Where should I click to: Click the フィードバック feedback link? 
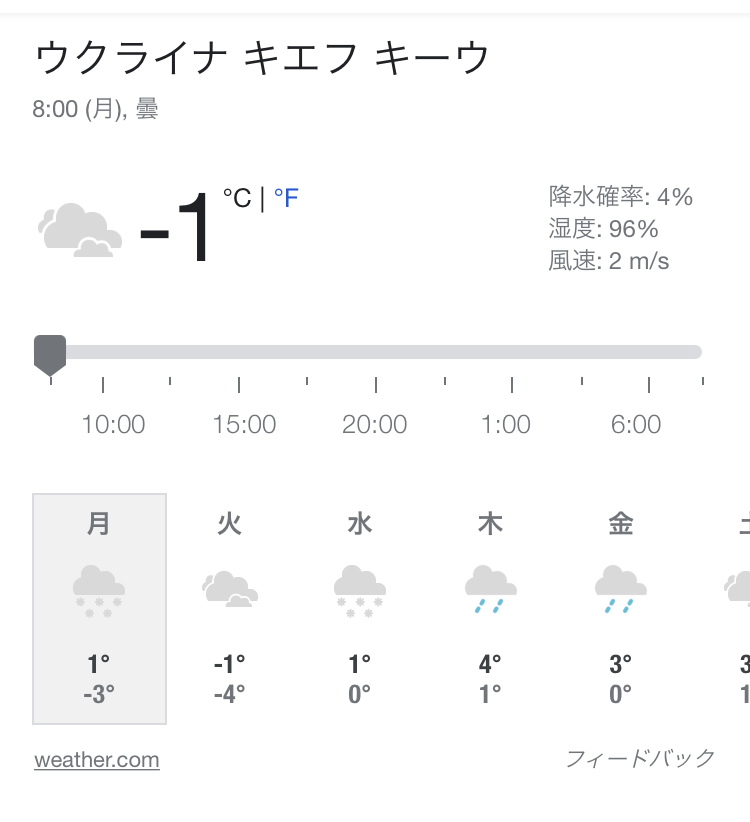pyautogui.click(x=640, y=758)
